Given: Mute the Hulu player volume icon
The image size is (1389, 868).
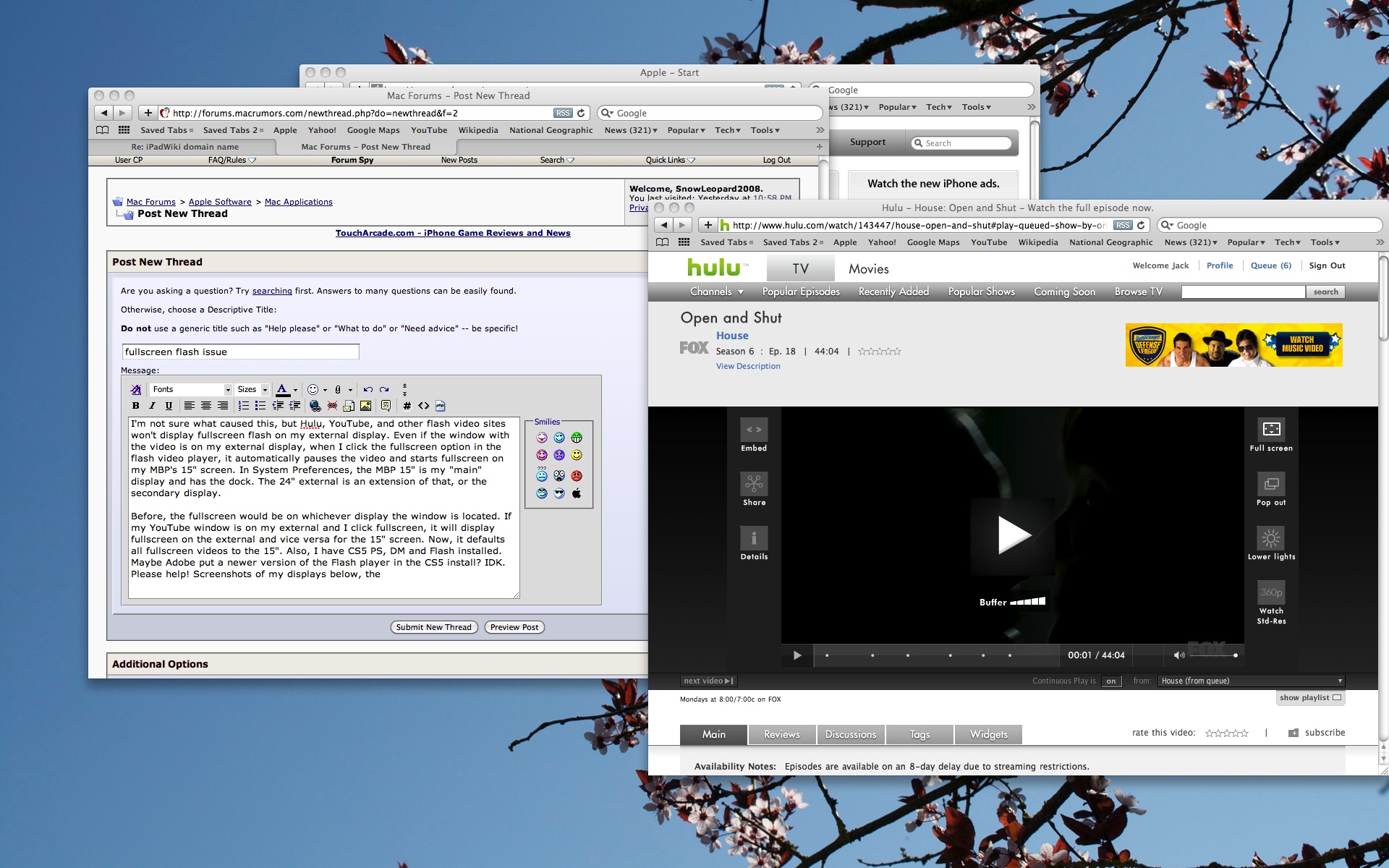Looking at the screenshot, I should (x=1178, y=655).
